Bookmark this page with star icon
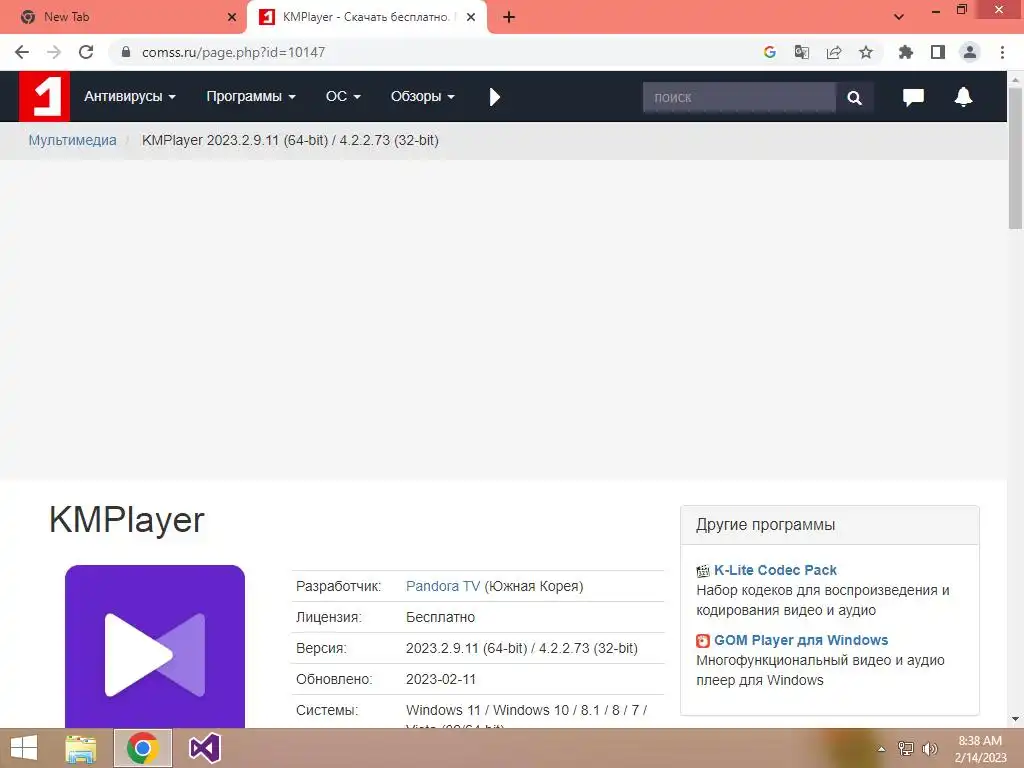The width and height of the screenshot is (1024, 768). [x=866, y=52]
